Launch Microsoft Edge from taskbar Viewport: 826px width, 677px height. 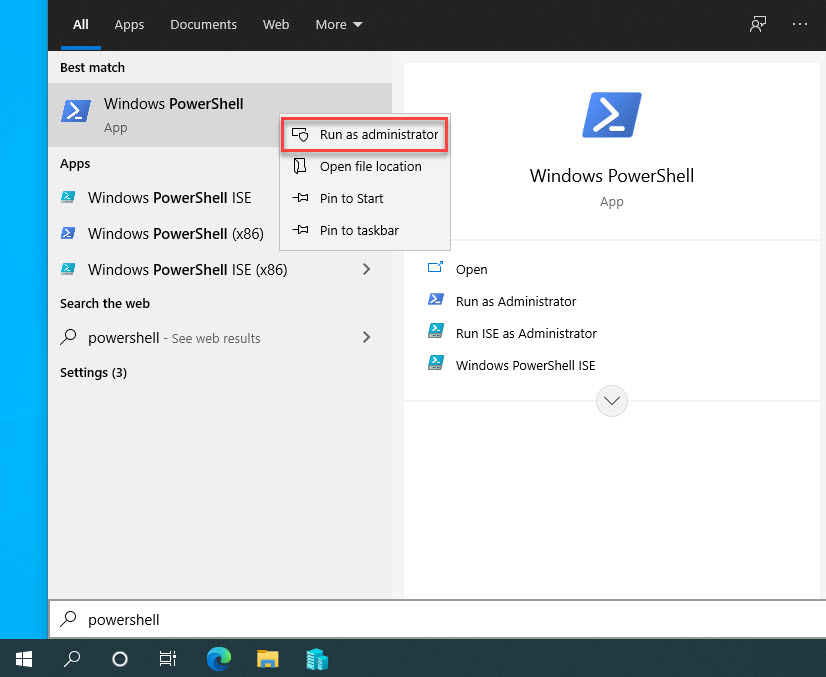(x=219, y=659)
